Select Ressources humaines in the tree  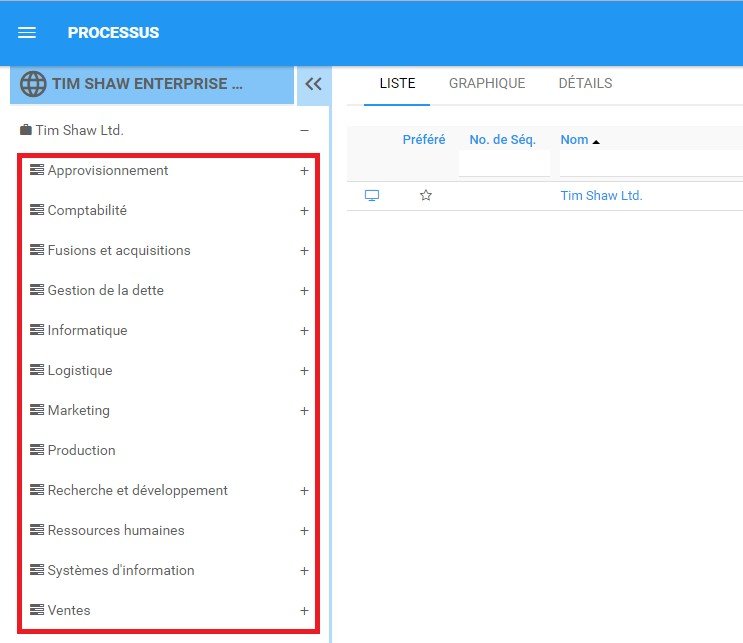[x=116, y=530]
